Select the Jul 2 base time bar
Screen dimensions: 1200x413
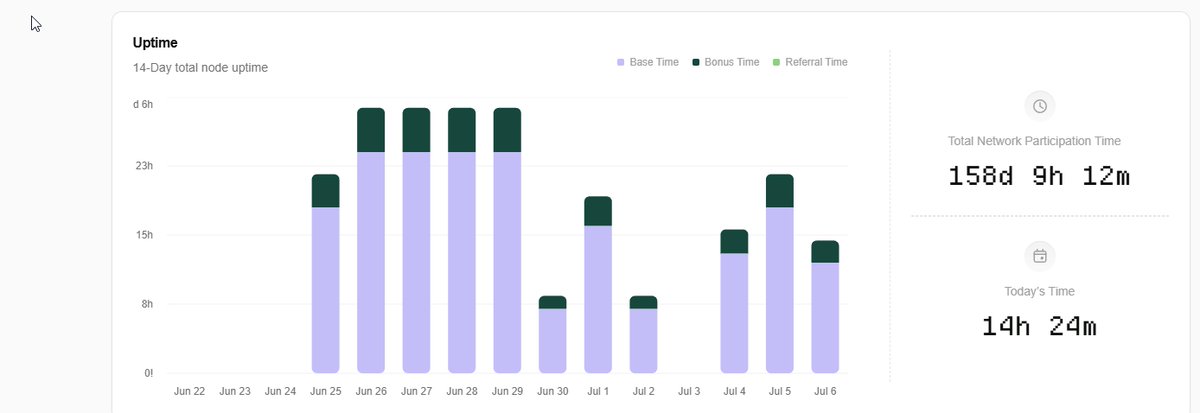click(643, 341)
